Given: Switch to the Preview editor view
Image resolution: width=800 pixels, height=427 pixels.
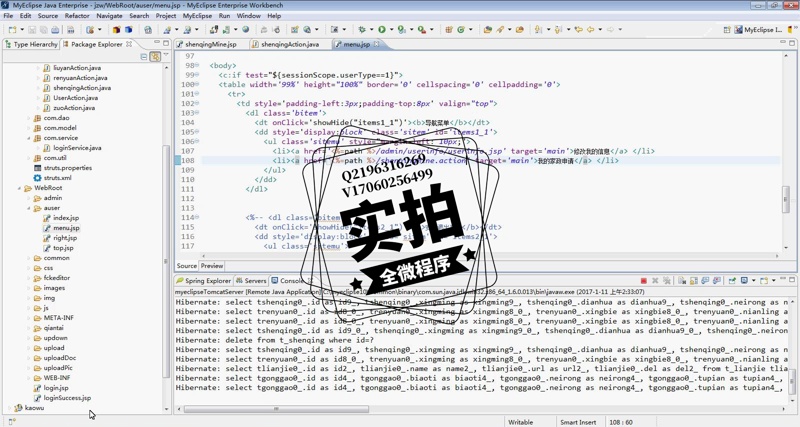Looking at the screenshot, I should [x=212, y=266].
